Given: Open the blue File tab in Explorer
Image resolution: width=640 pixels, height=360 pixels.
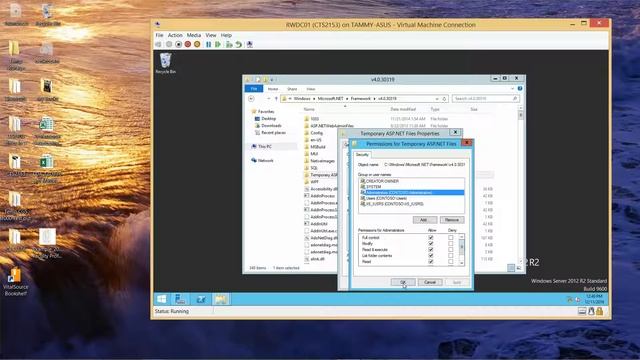Looking at the screenshot, I should pyautogui.click(x=253, y=89).
